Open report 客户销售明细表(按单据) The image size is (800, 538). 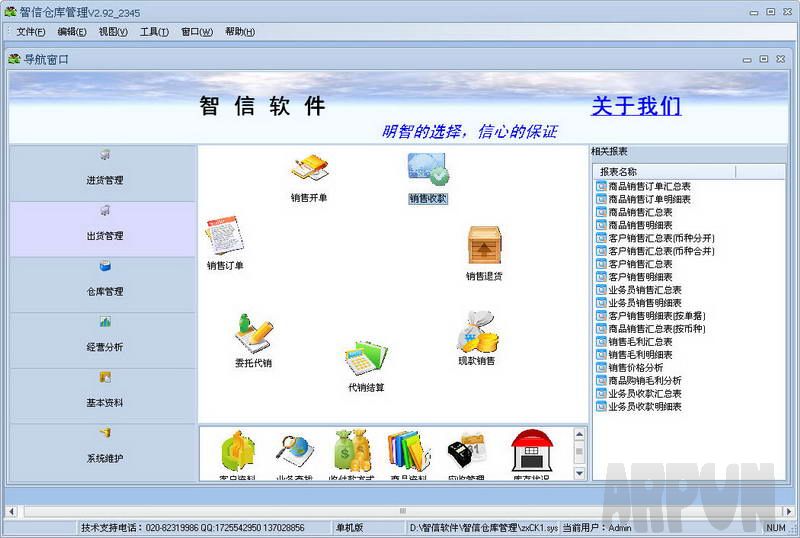(651, 316)
